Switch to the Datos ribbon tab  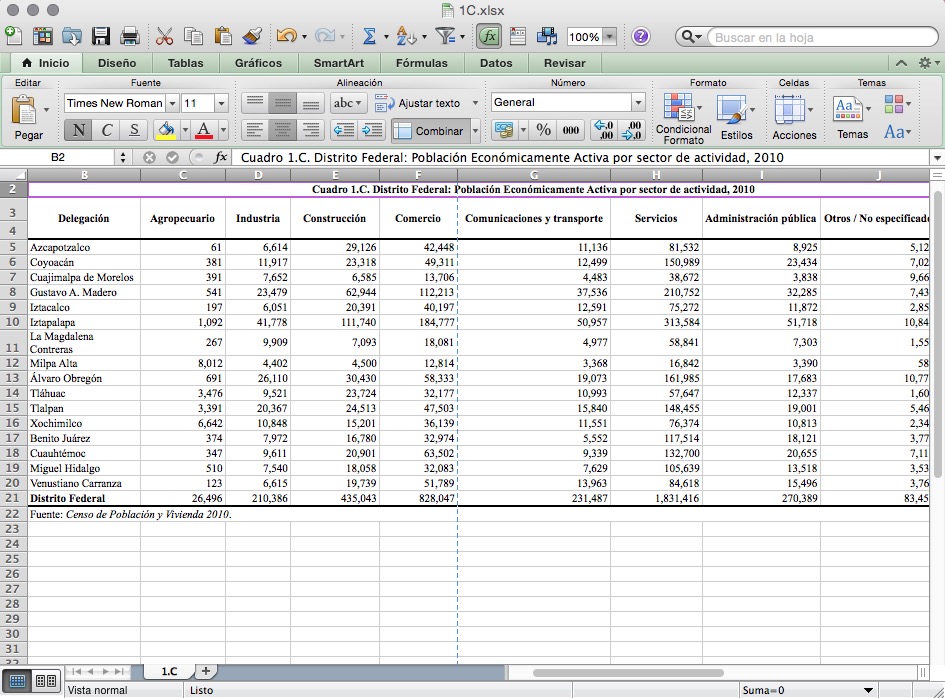click(496, 63)
